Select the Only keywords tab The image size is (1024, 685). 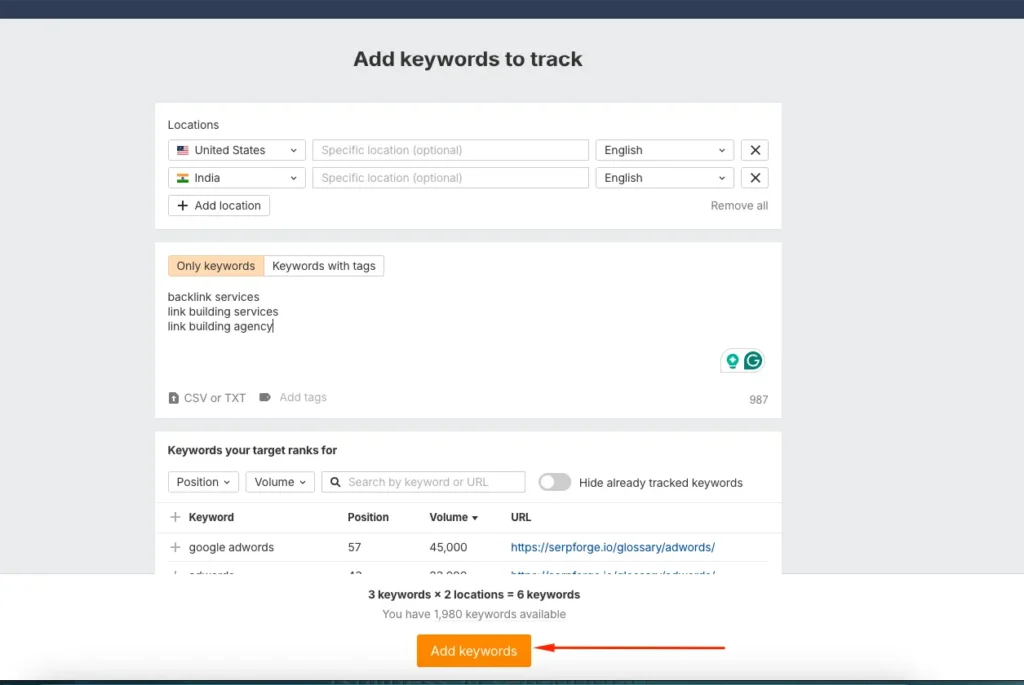[215, 265]
